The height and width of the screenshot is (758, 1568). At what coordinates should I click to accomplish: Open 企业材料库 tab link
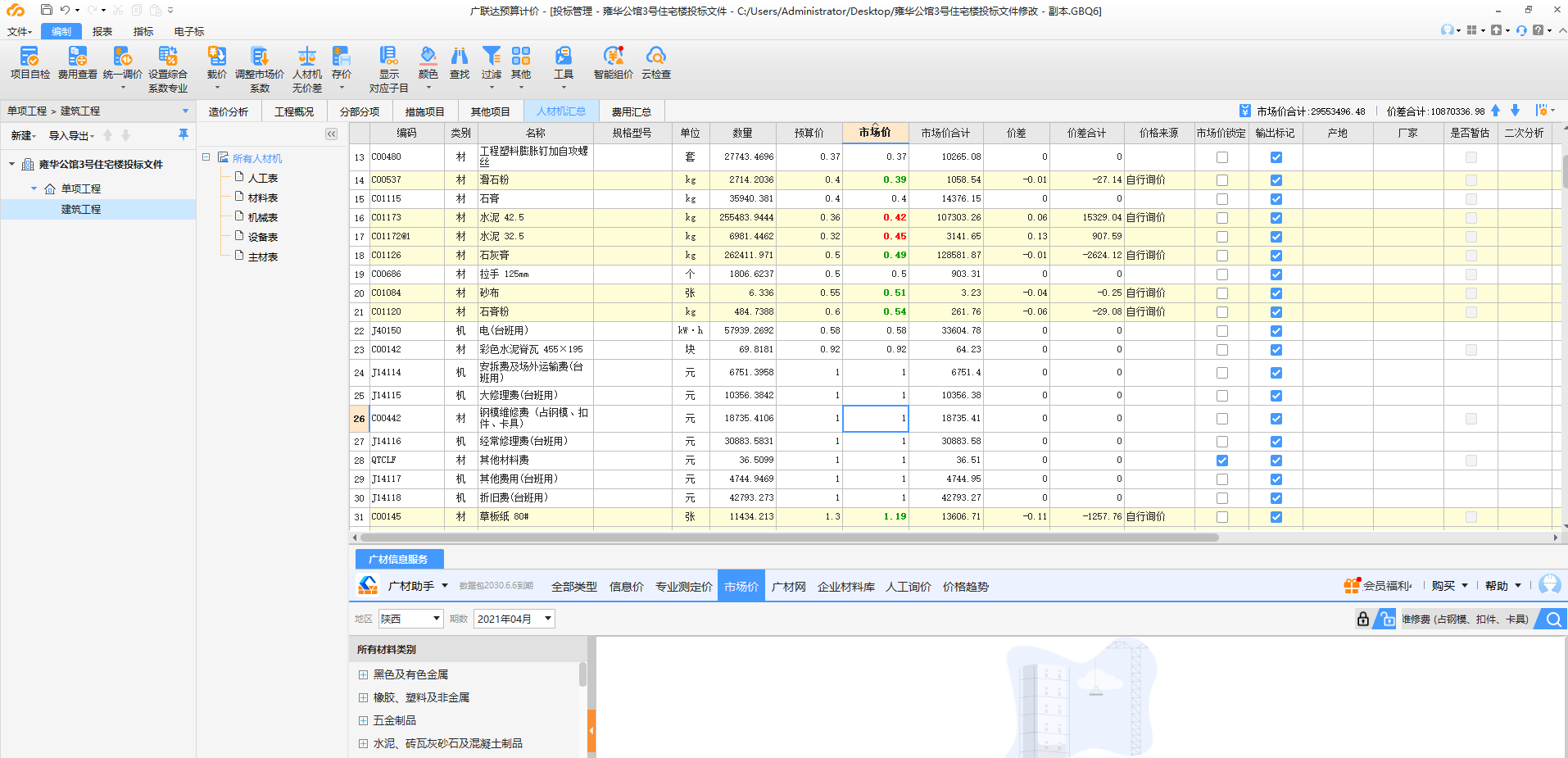[x=846, y=587]
